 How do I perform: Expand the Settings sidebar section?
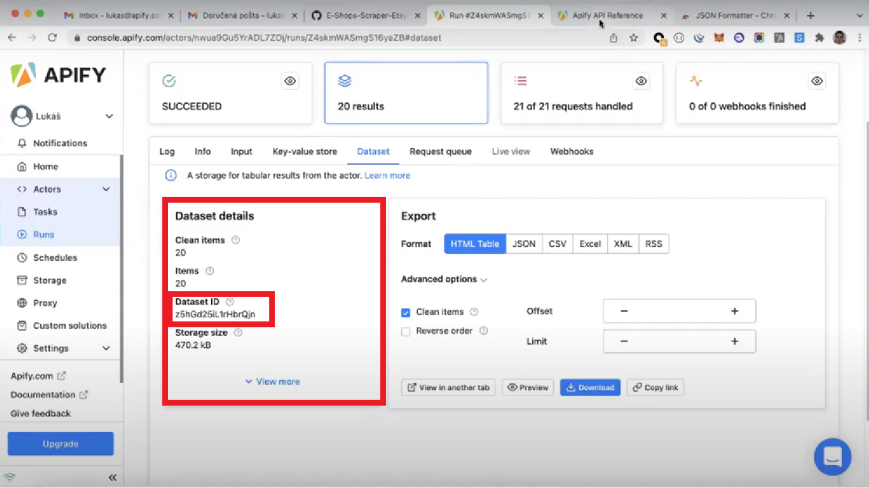coord(106,348)
